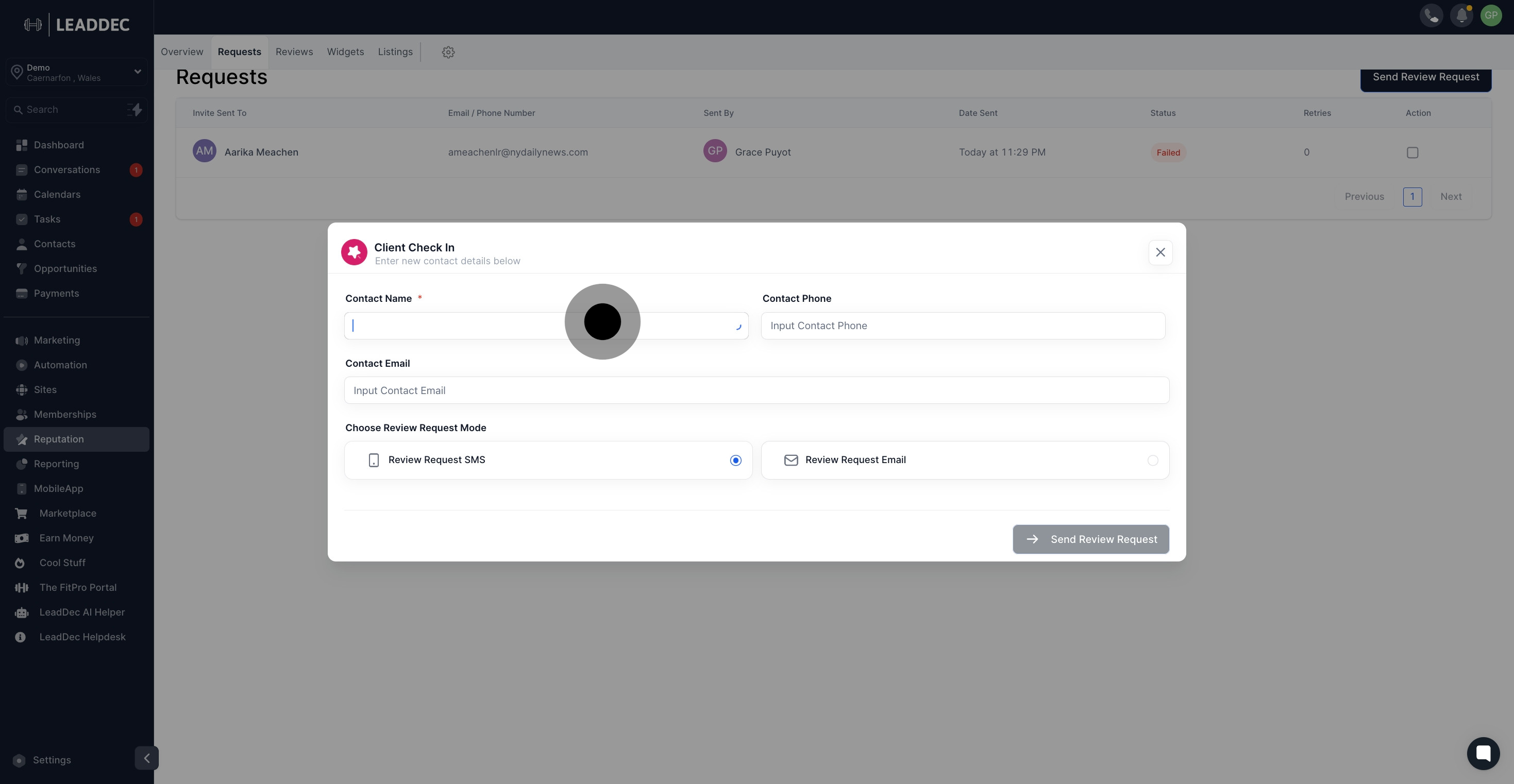Click the Grace Puyot sender name
The height and width of the screenshot is (784, 1514).
(x=762, y=152)
